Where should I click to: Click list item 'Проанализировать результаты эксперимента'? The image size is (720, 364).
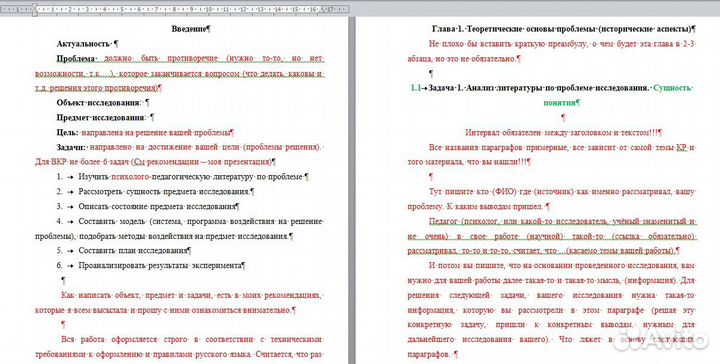(x=151, y=265)
